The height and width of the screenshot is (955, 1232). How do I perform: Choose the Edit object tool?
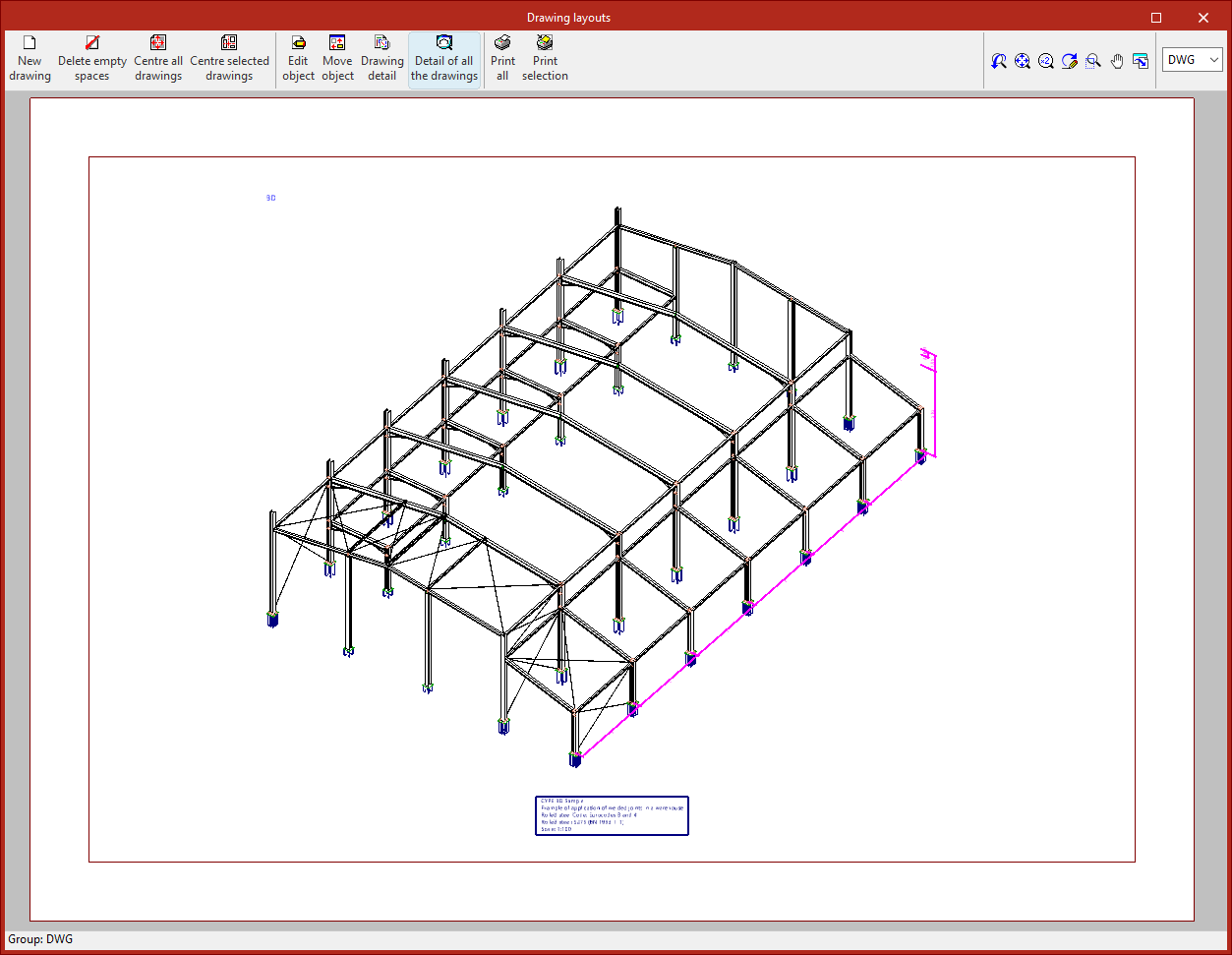[x=299, y=60]
